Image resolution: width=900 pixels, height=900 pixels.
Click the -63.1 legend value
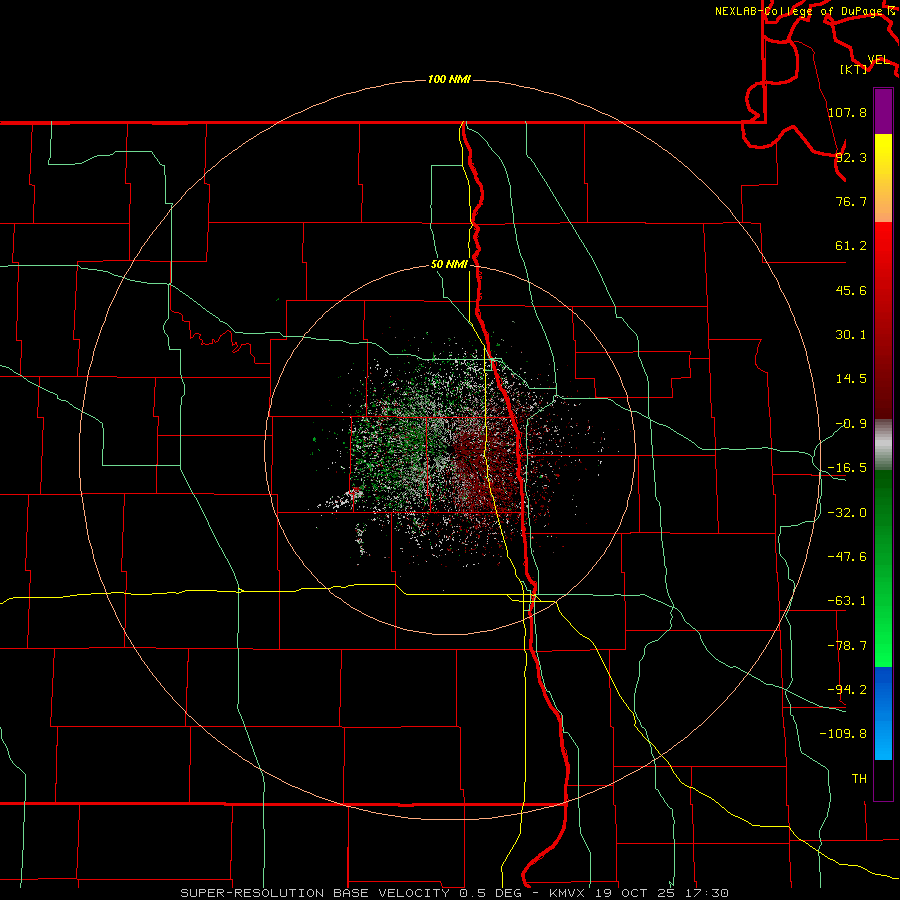(x=847, y=601)
